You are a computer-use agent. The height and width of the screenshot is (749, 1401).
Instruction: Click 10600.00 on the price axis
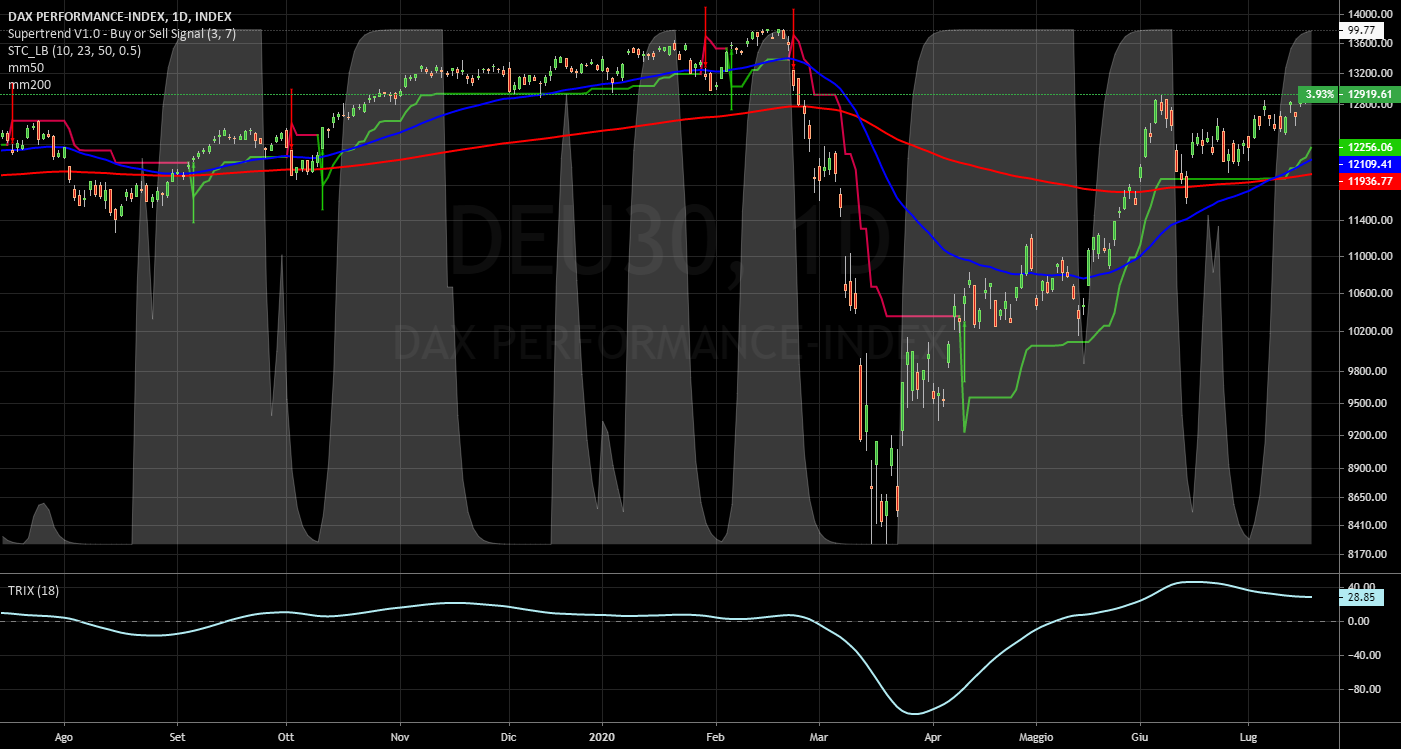[1370, 293]
